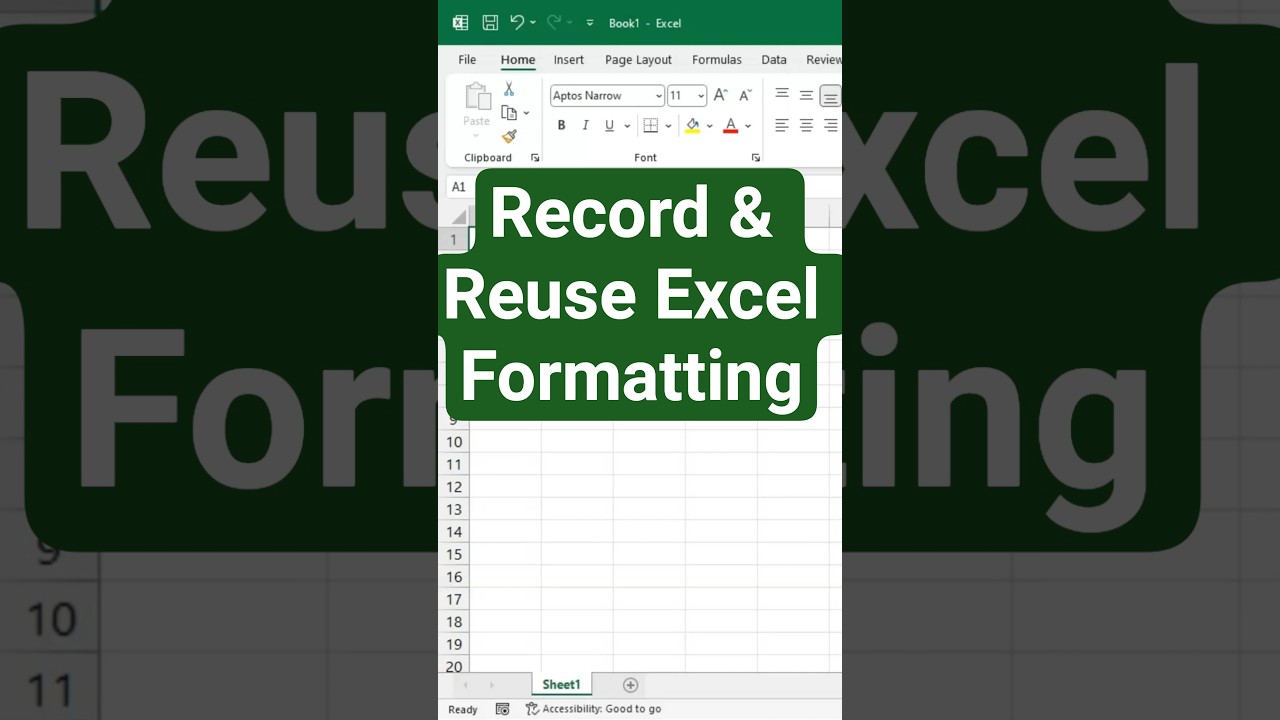Viewport: 1280px width, 720px height.
Task: Open the Review tab
Action: [824, 60]
